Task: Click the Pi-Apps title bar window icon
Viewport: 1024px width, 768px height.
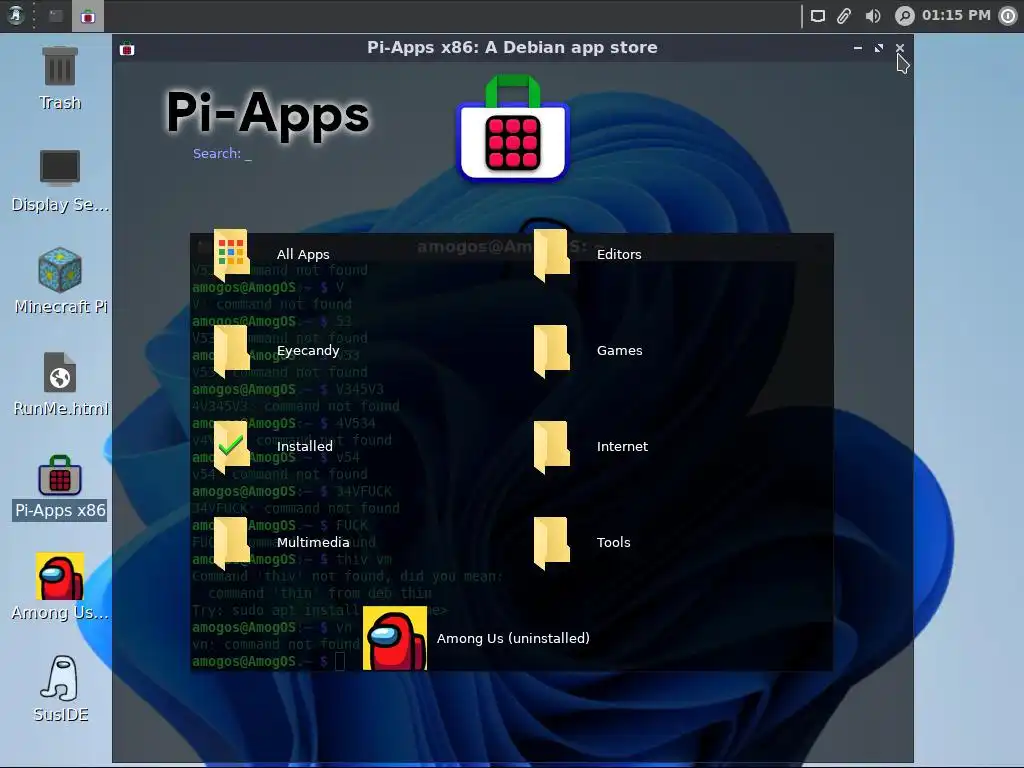Action: pos(127,48)
